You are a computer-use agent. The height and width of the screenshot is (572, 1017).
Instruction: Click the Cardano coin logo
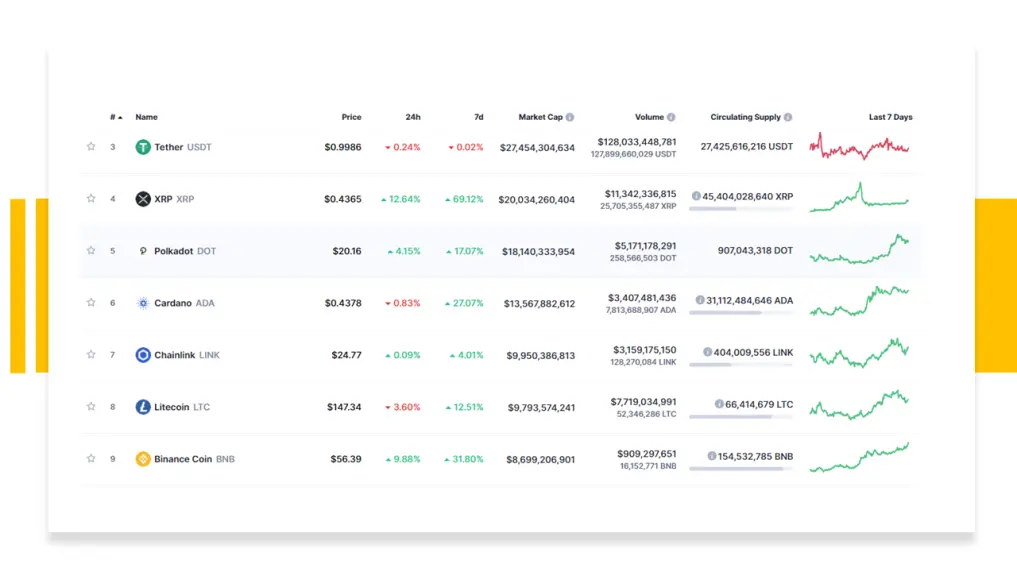coord(143,303)
